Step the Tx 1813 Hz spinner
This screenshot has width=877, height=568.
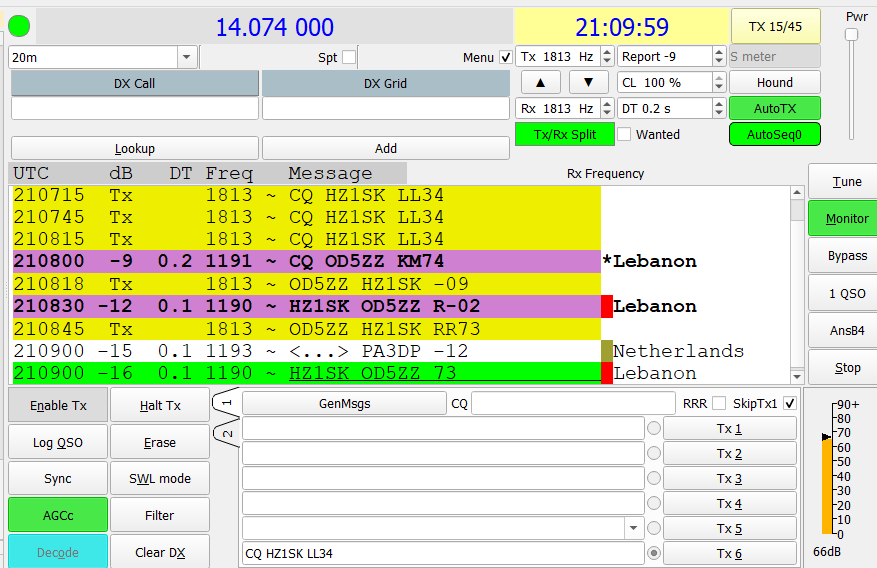pos(607,56)
